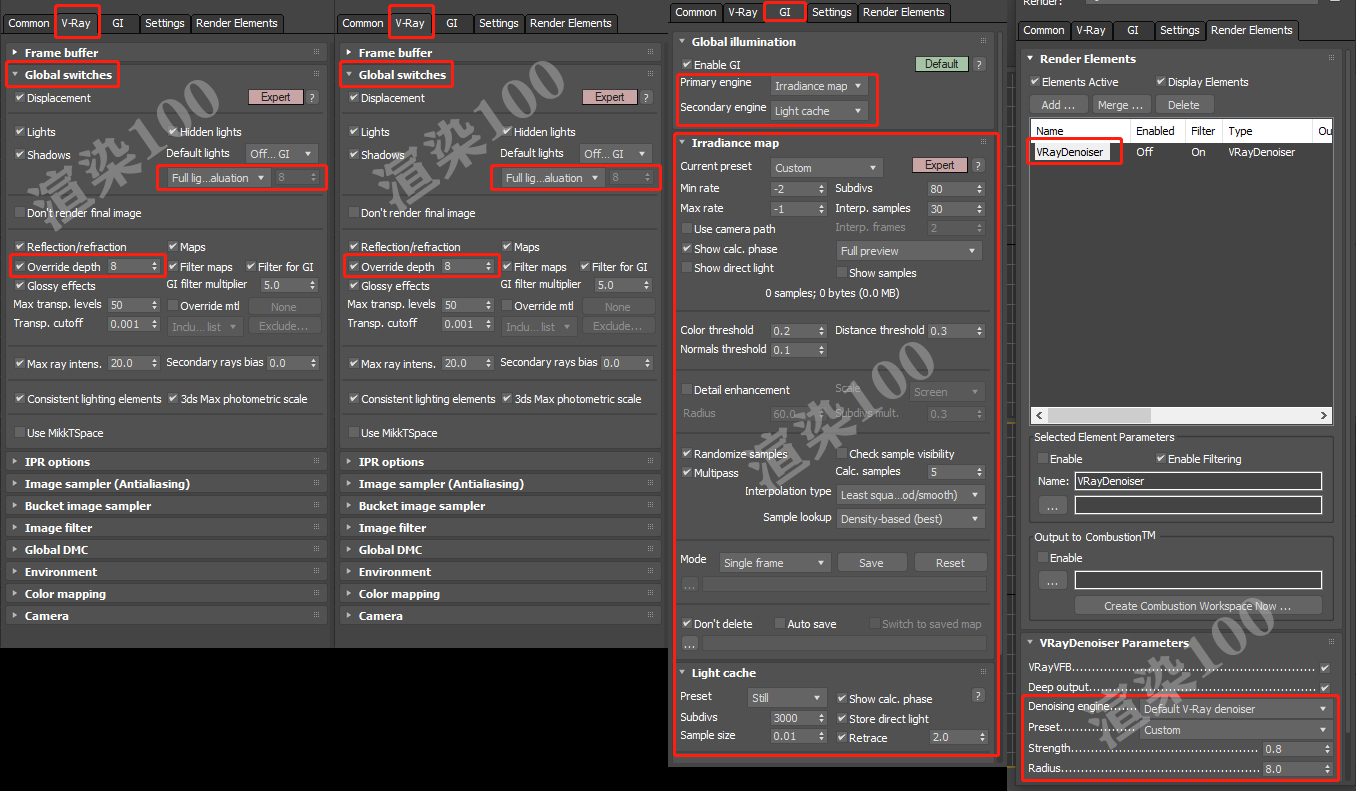Viewport: 1356px width, 791px height.
Task: Enable the Show samples checkbox
Action: pos(841,273)
